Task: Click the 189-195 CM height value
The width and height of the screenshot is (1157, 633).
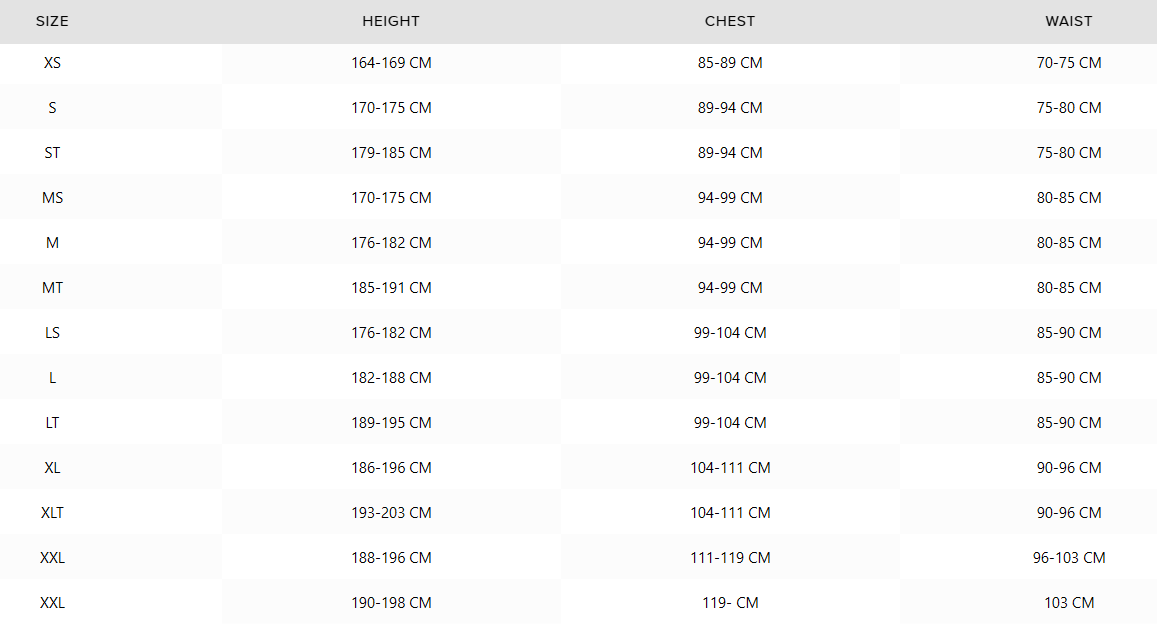Action: (x=391, y=423)
